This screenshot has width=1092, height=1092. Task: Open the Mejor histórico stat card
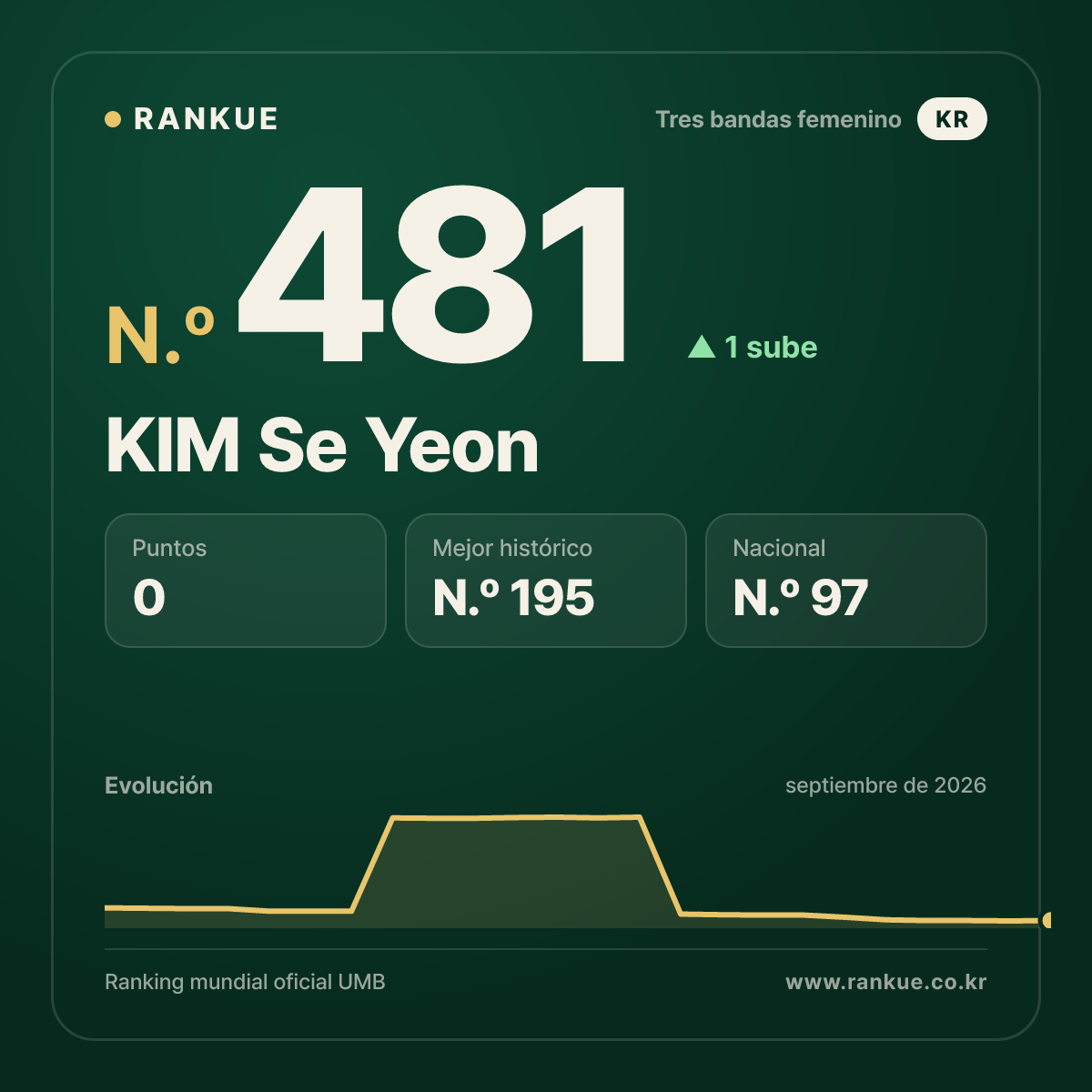546,581
